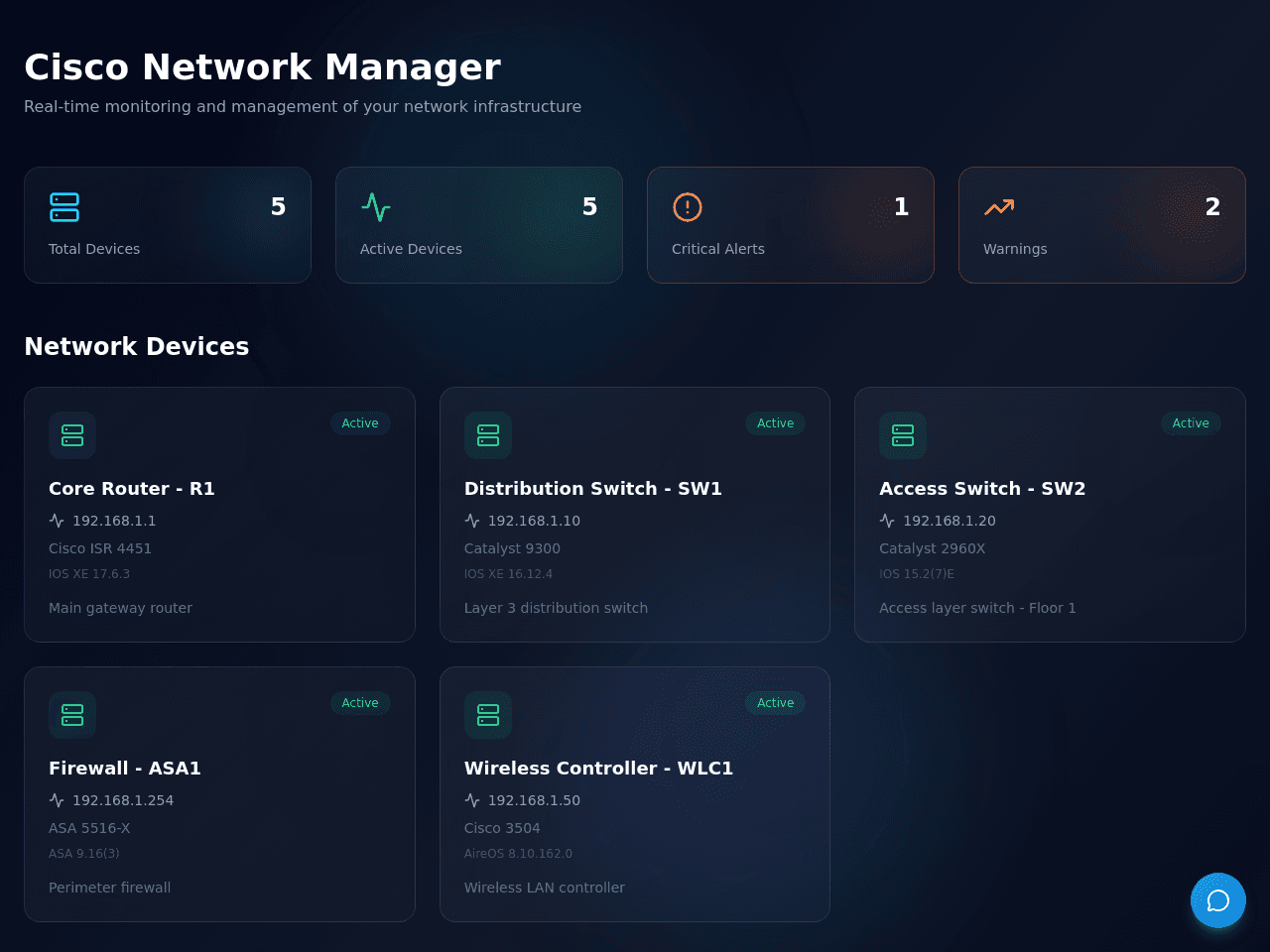Open the chat bubble floating button
This screenshot has height=952, width=1270.
[x=1218, y=900]
